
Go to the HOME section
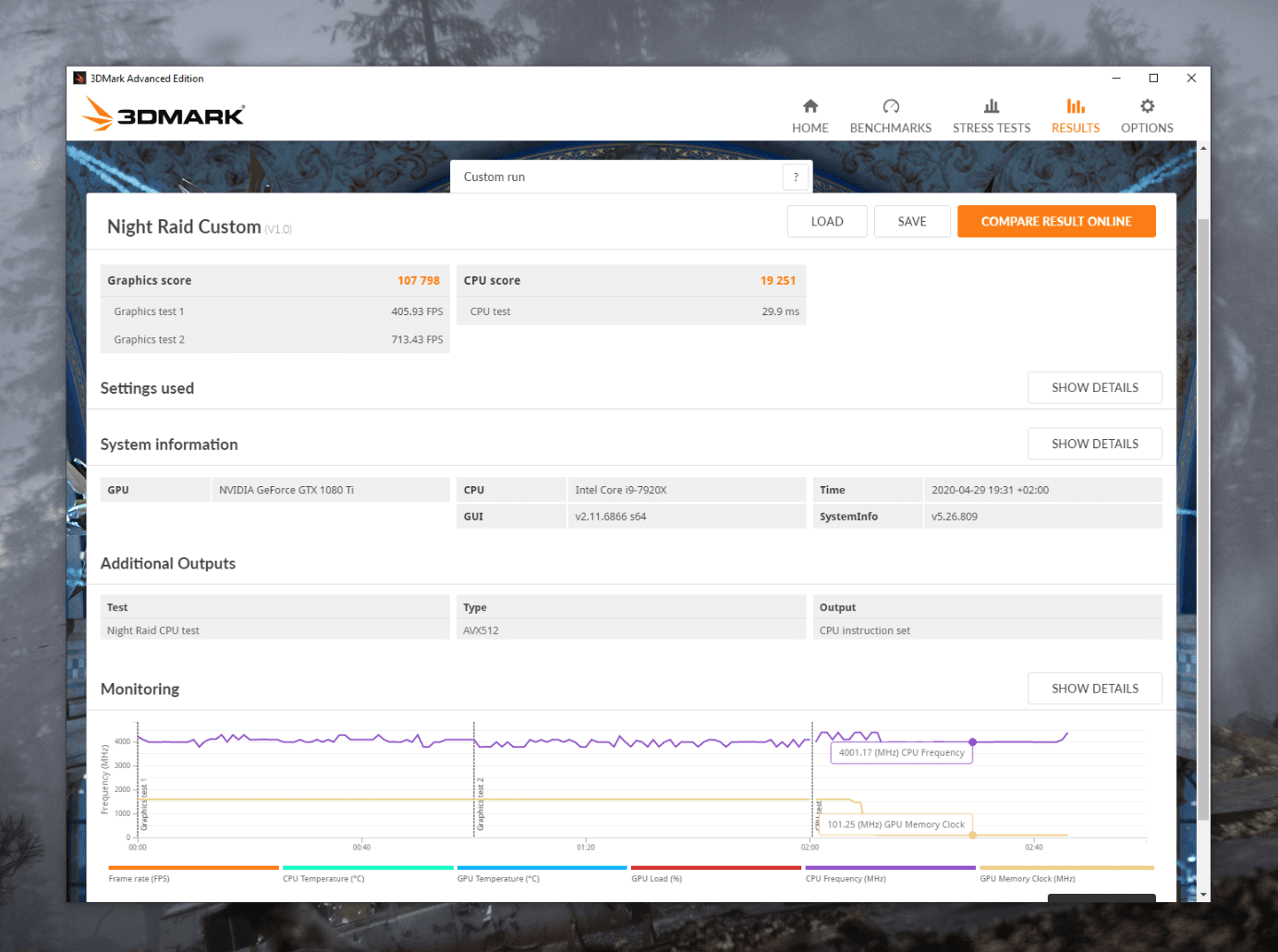809,116
